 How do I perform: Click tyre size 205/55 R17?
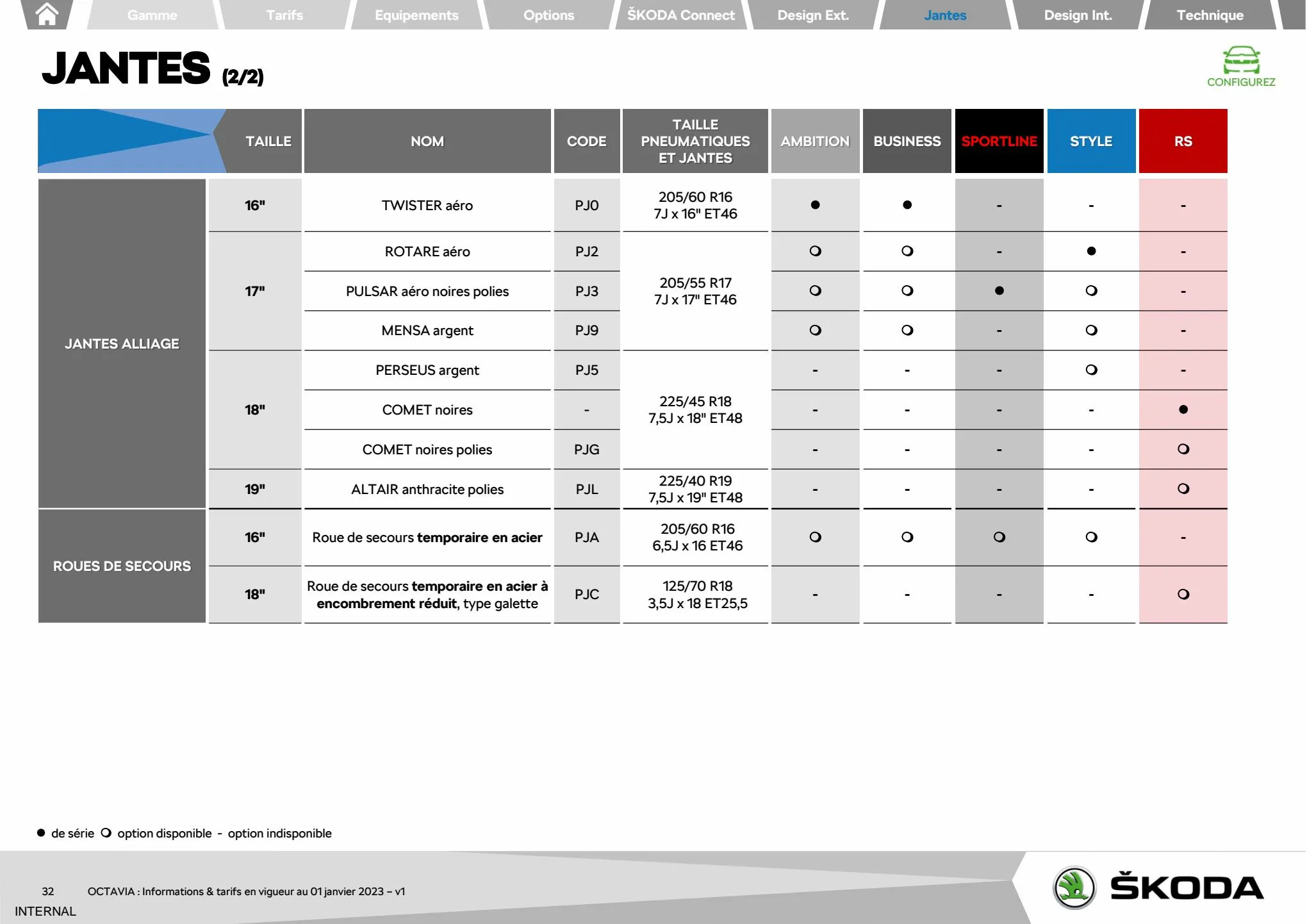[x=696, y=283]
